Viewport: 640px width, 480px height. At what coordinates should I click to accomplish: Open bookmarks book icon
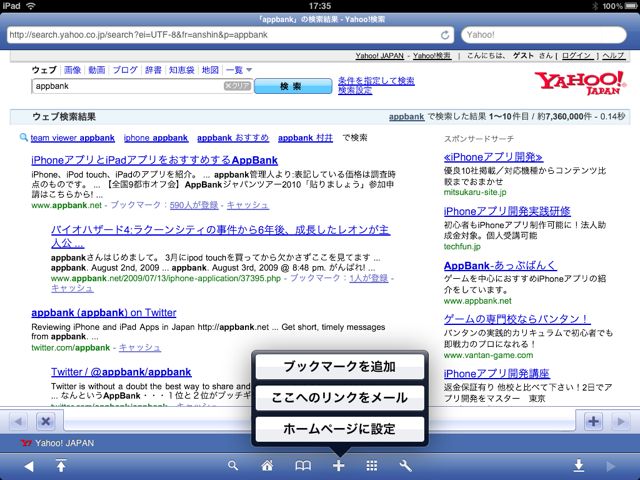coord(303,466)
